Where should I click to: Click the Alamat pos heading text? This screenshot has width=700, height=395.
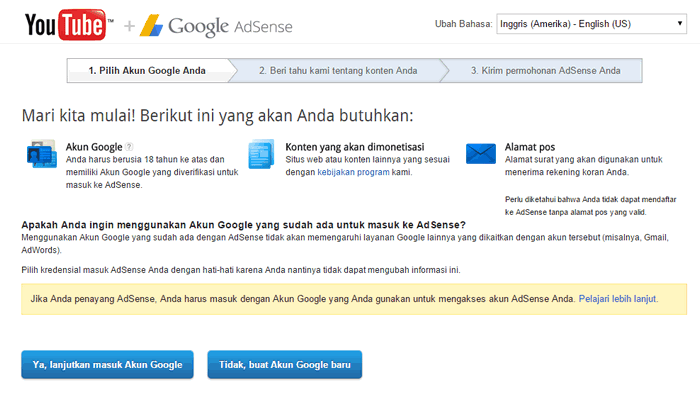[x=530, y=147]
